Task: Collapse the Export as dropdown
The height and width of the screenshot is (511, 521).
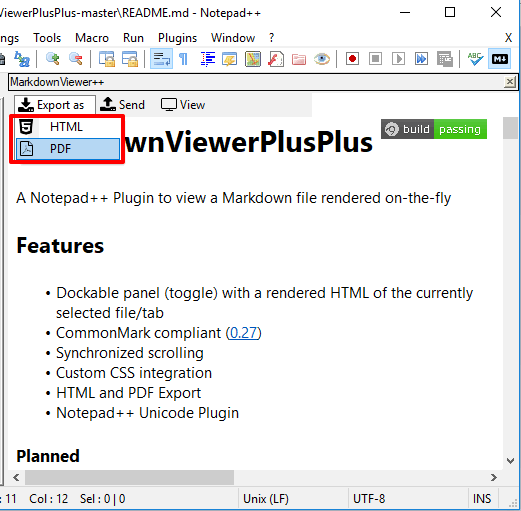Action: (x=55, y=105)
